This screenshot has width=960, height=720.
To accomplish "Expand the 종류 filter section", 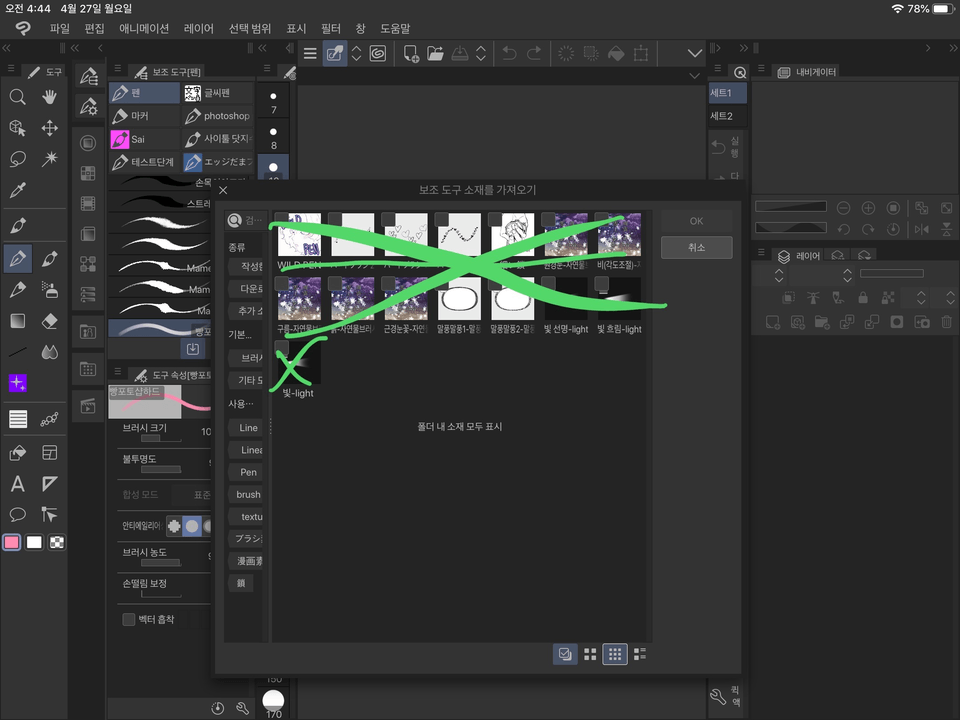I will [237, 247].
